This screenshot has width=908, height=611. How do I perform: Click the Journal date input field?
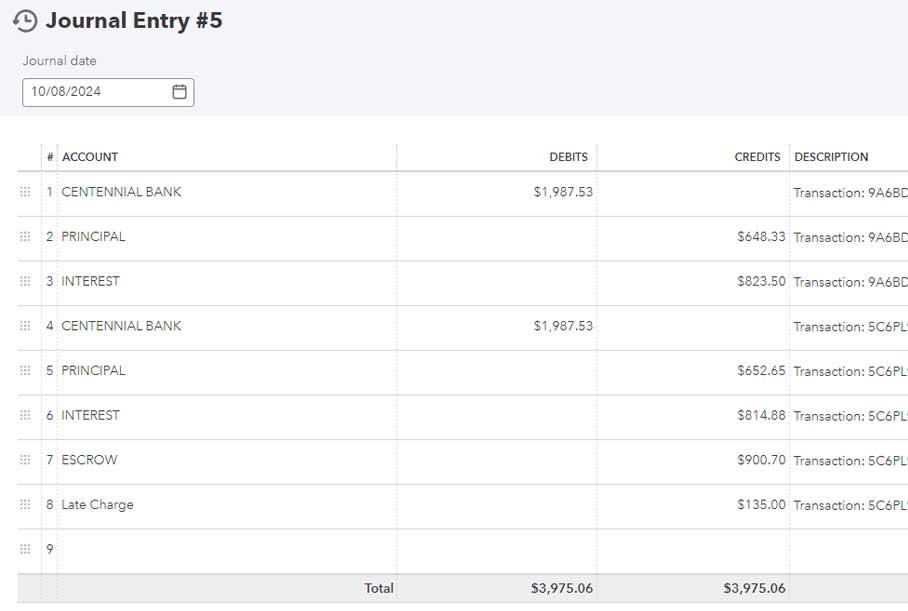(x=95, y=92)
